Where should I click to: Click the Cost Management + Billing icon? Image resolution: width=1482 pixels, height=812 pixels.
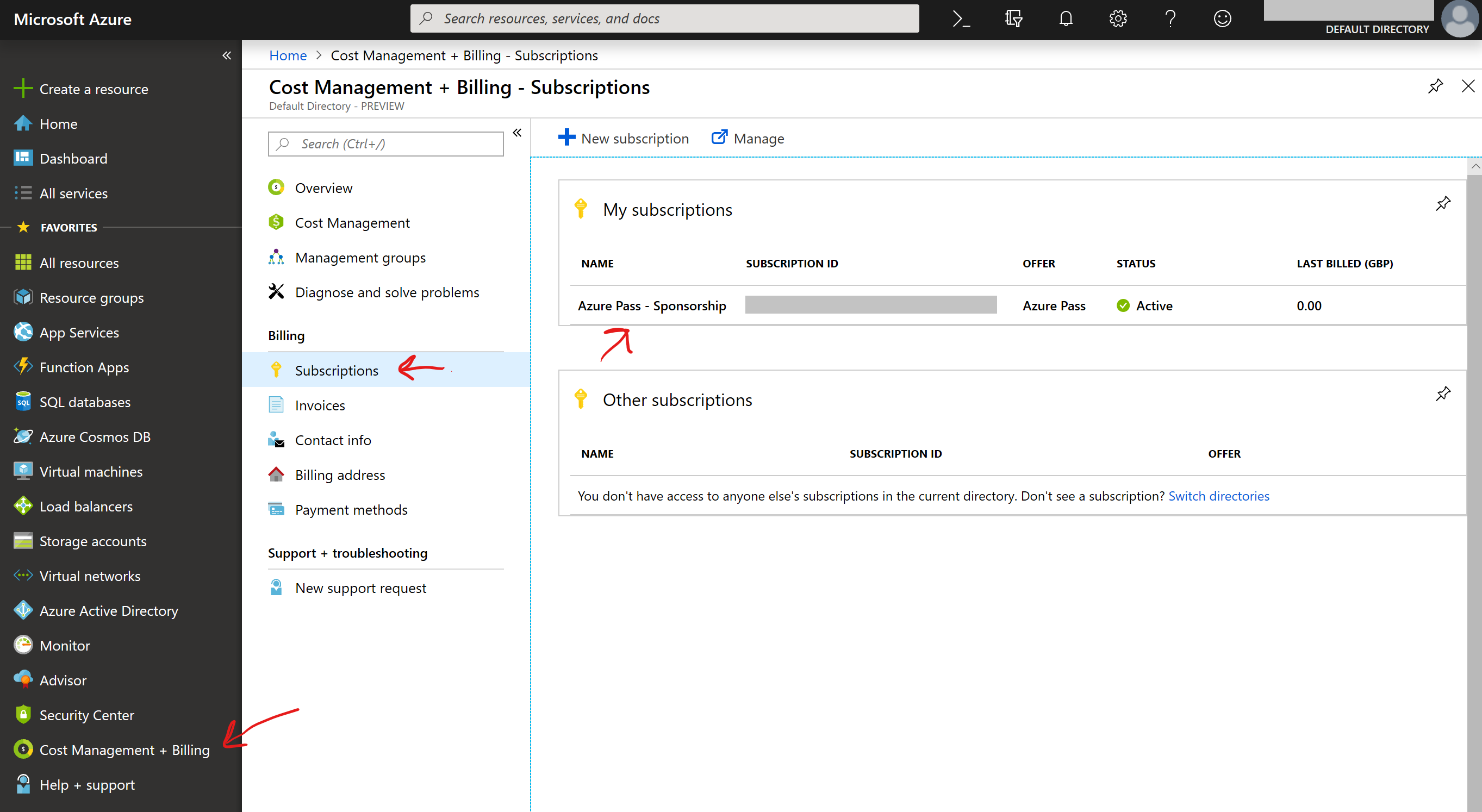(22, 750)
